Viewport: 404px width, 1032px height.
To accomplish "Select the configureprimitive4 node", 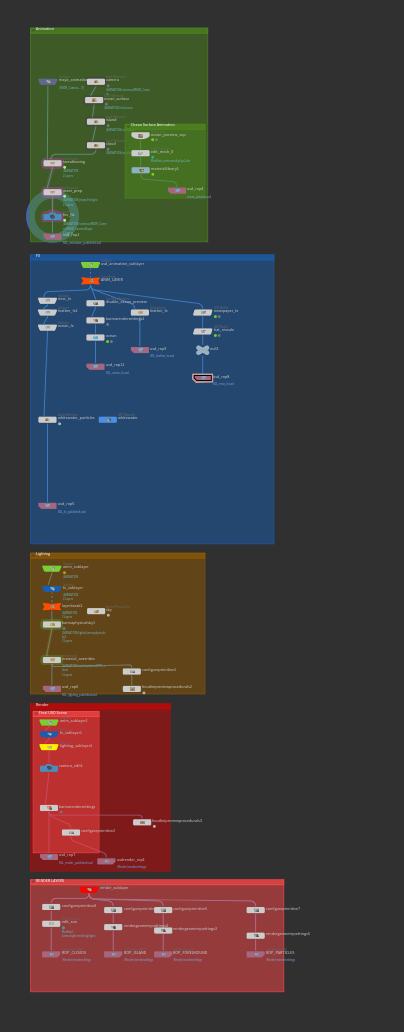I will point(51,906).
